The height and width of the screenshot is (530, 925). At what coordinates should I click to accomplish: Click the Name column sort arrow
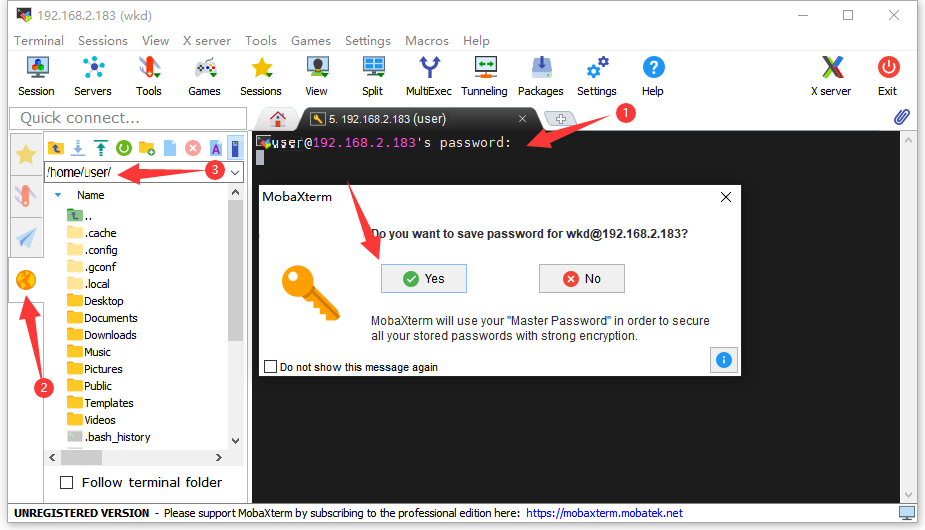point(58,195)
